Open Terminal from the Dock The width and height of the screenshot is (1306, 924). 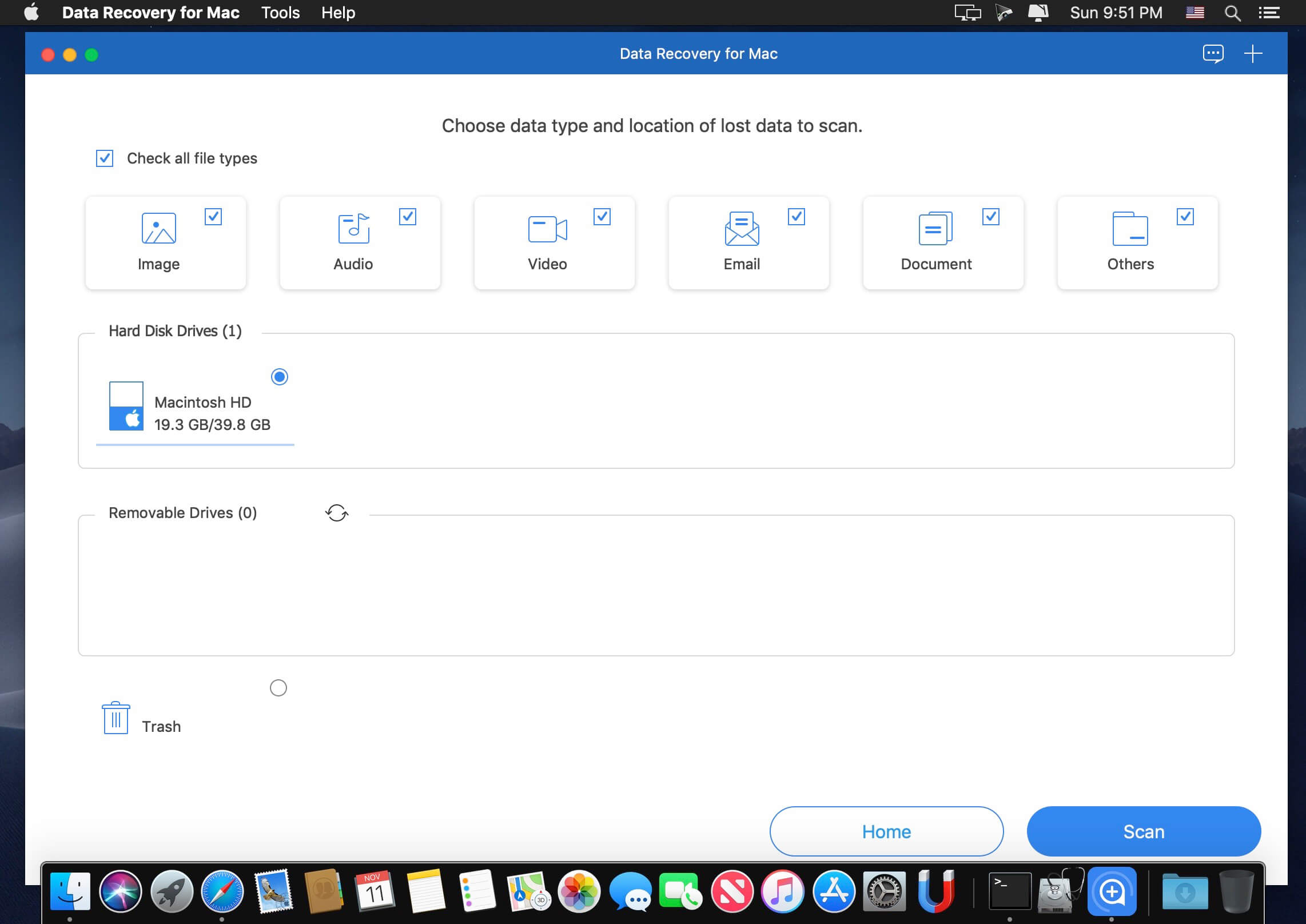tap(1010, 891)
